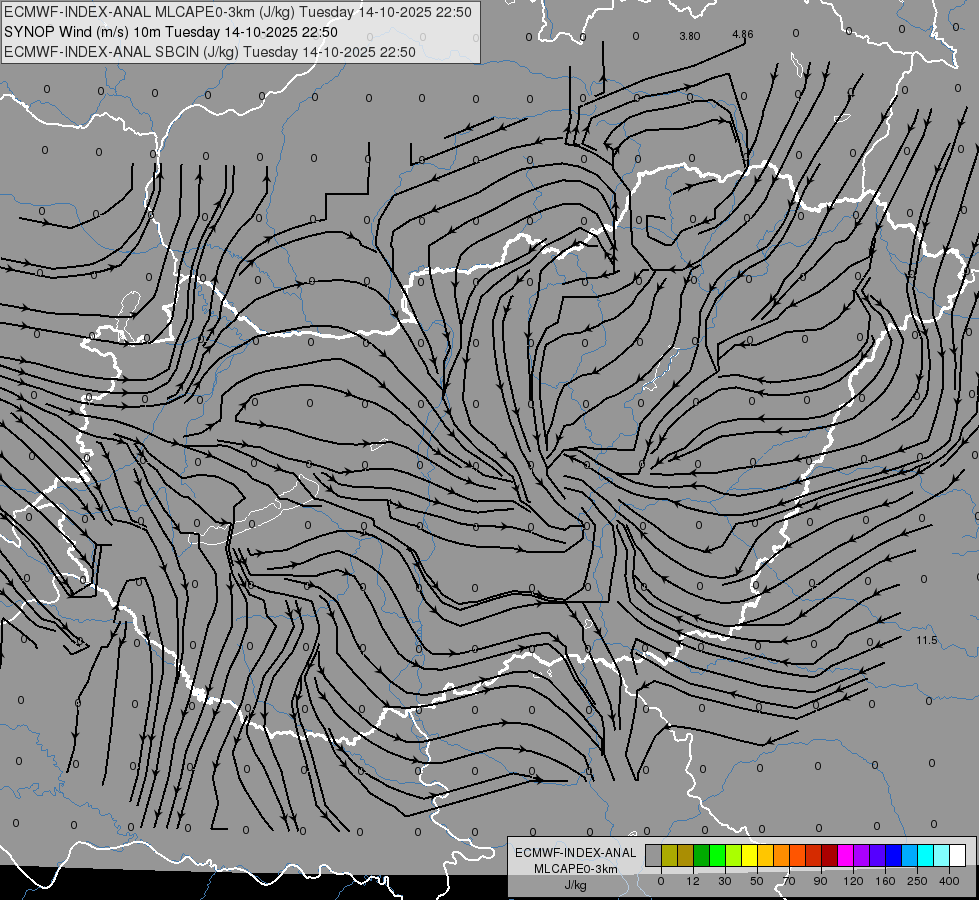Click the '70' legend scale value
Image resolution: width=979 pixels, height=900 pixels.
pyautogui.click(x=789, y=881)
